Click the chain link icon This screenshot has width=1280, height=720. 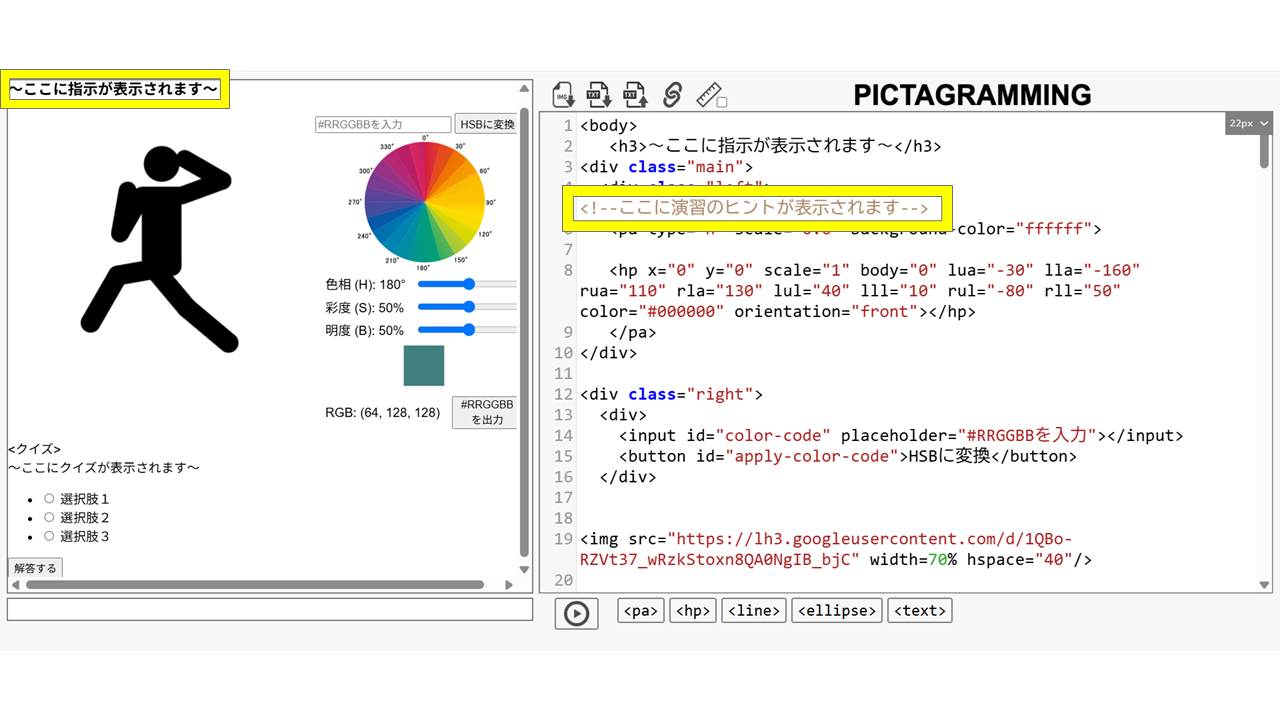click(672, 95)
